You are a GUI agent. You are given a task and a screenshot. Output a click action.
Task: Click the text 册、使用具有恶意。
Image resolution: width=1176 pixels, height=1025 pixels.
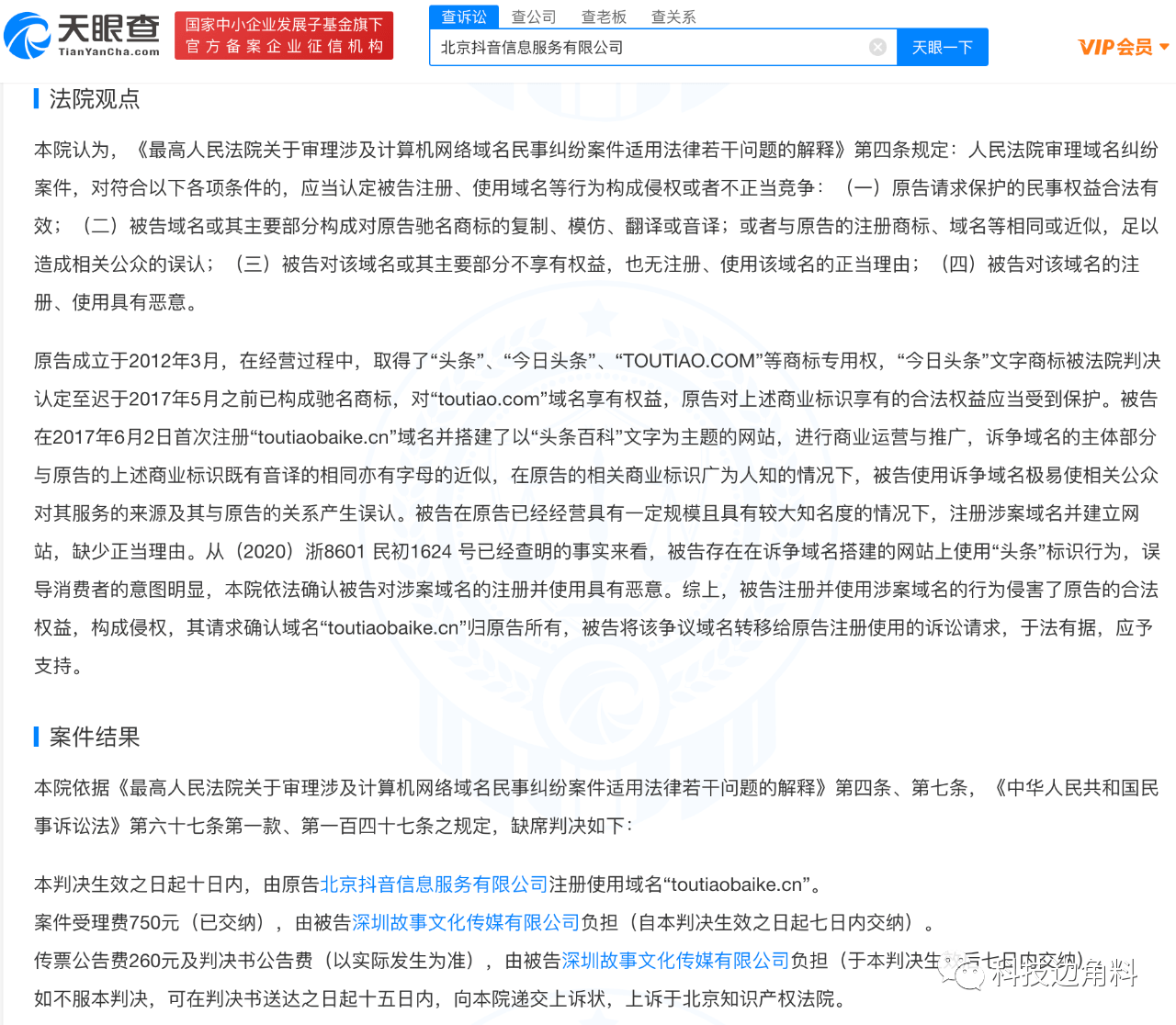pos(117,302)
